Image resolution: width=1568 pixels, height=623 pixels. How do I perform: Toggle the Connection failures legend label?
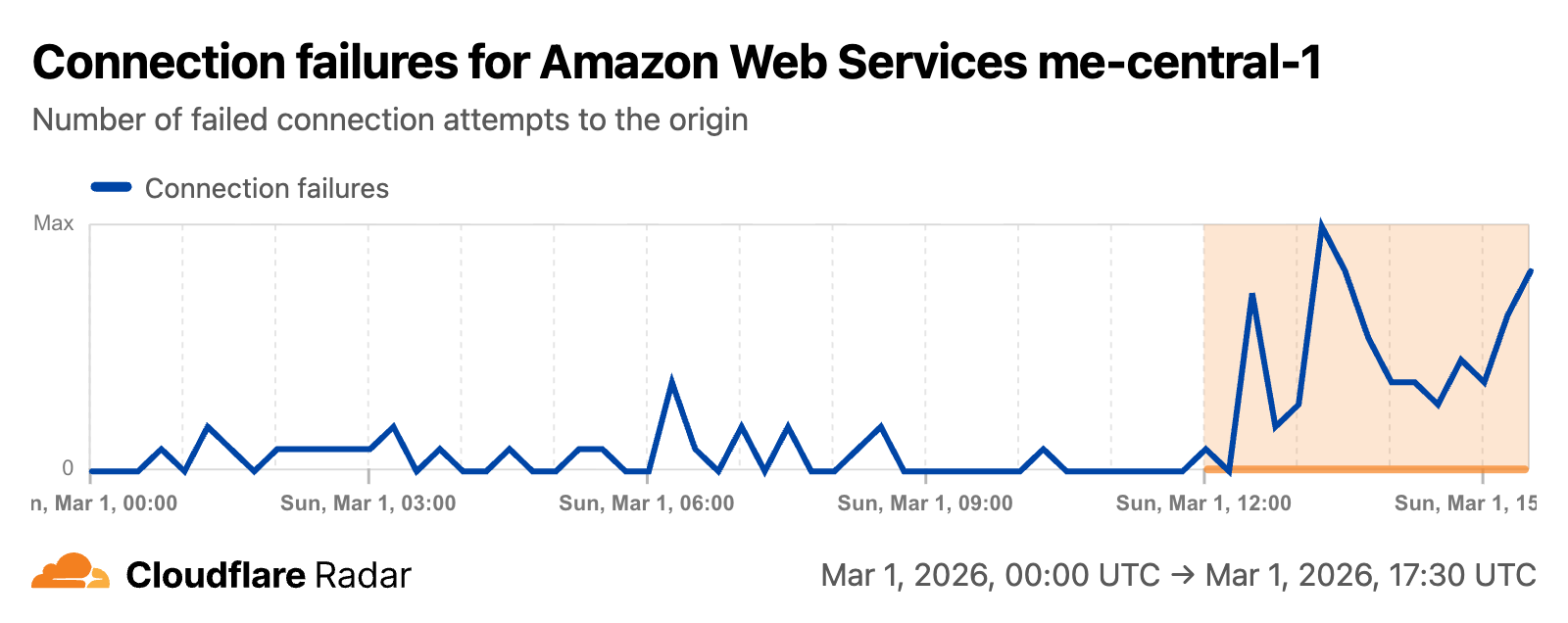click(x=267, y=188)
